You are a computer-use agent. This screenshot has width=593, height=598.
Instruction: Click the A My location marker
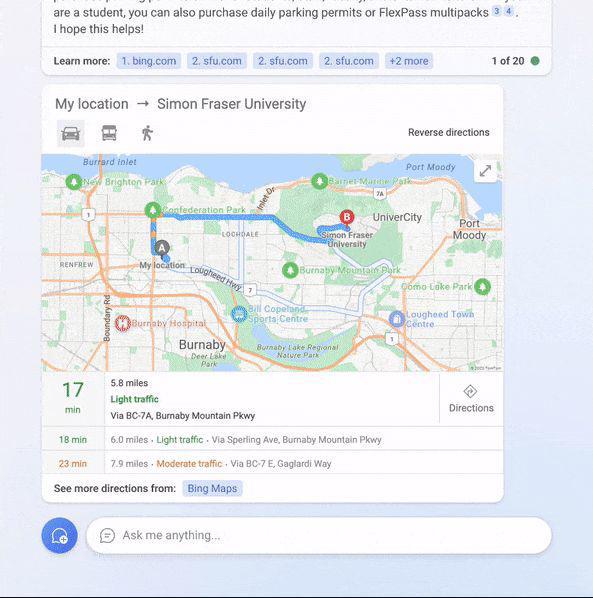(162, 248)
